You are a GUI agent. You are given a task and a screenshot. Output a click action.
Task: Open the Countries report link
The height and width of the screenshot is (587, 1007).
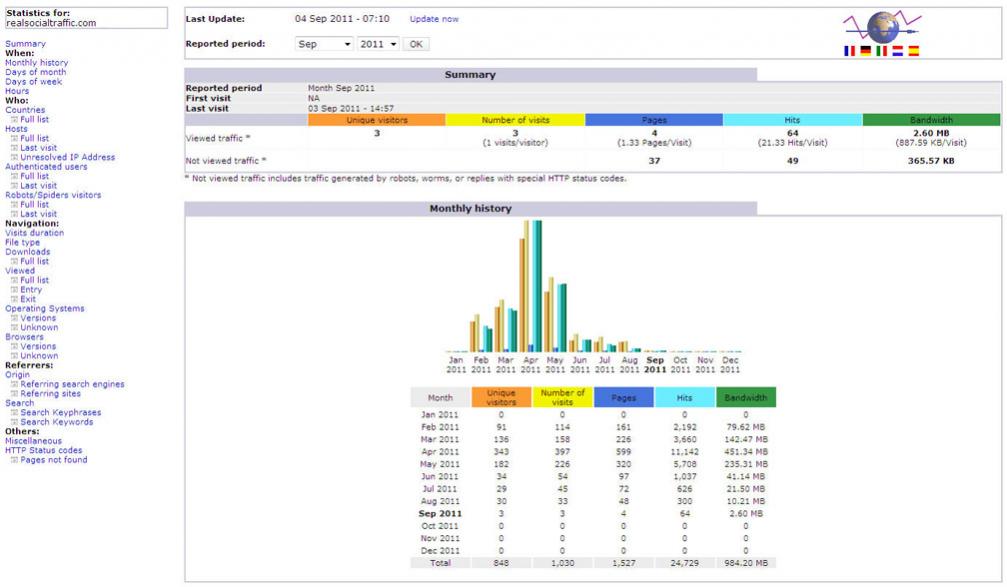25,110
